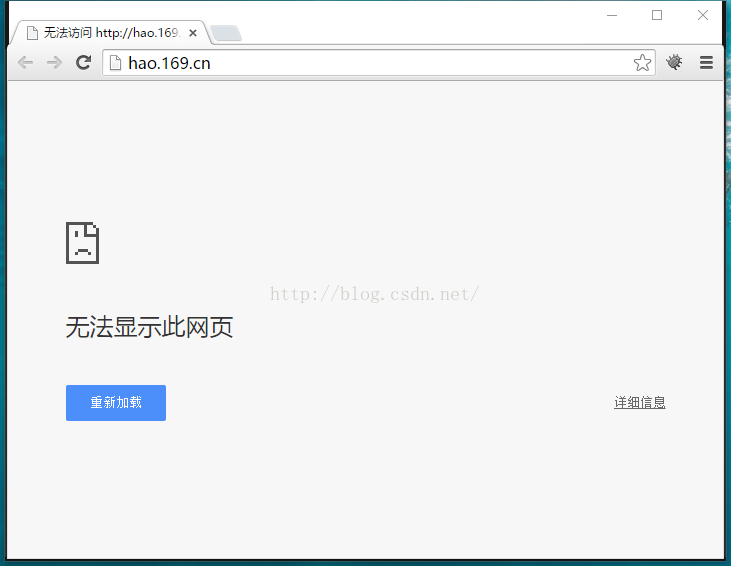Reload the page with the refresh icon
This screenshot has width=731, height=566.
(x=83, y=62)
